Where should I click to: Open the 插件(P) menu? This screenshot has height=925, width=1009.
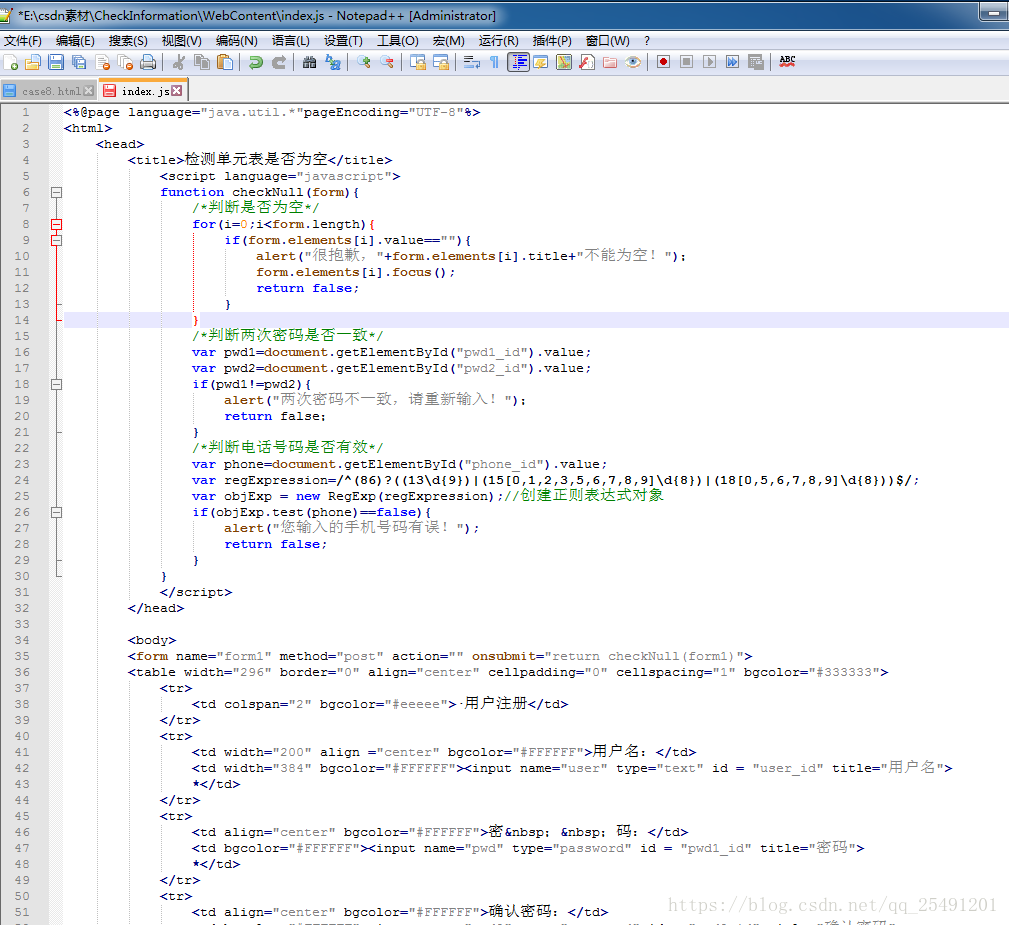552,41
